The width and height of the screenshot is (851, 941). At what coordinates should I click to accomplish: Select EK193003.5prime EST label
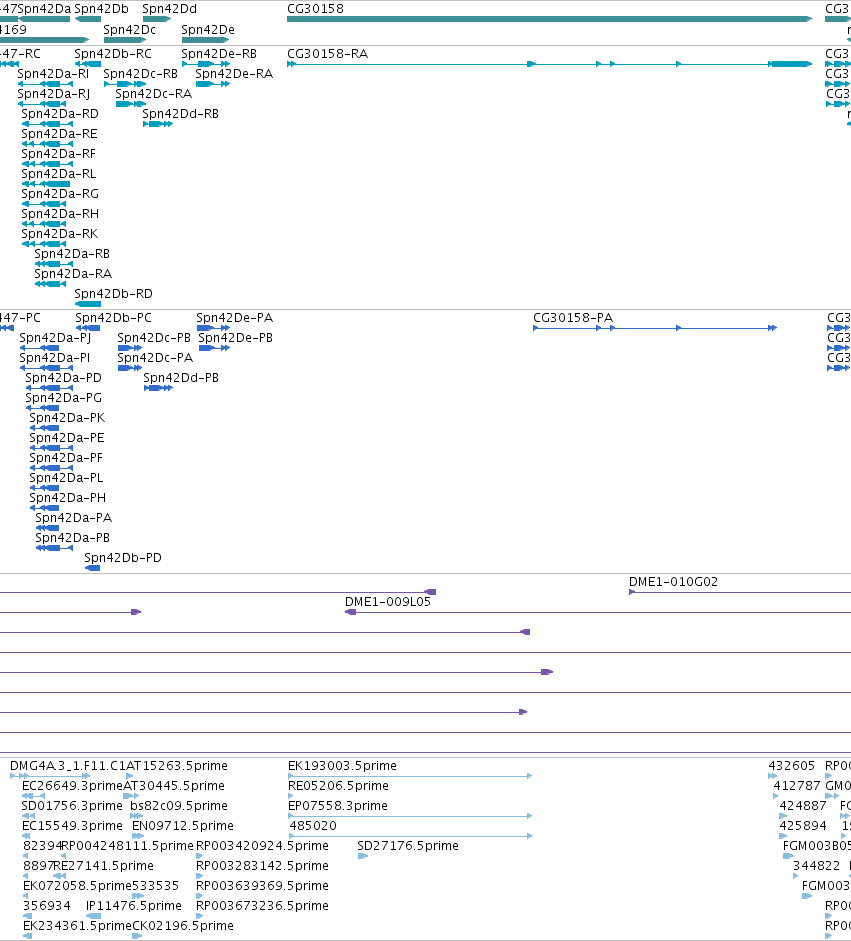click(x=342, y=766)
